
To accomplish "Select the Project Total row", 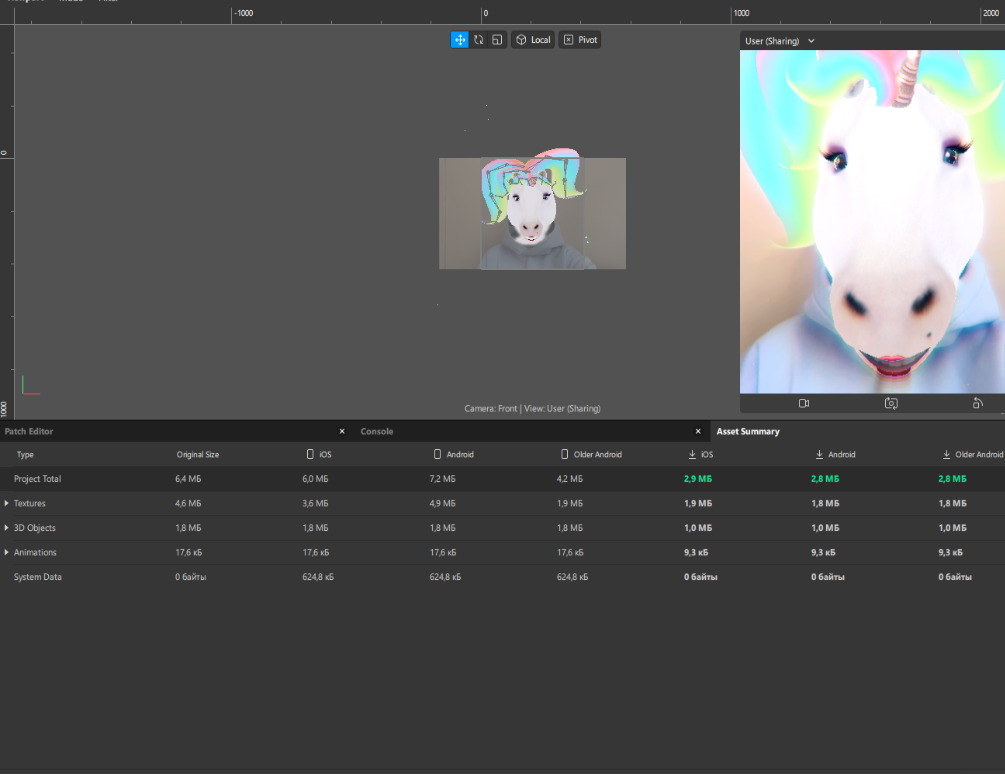I will point(502,479).
